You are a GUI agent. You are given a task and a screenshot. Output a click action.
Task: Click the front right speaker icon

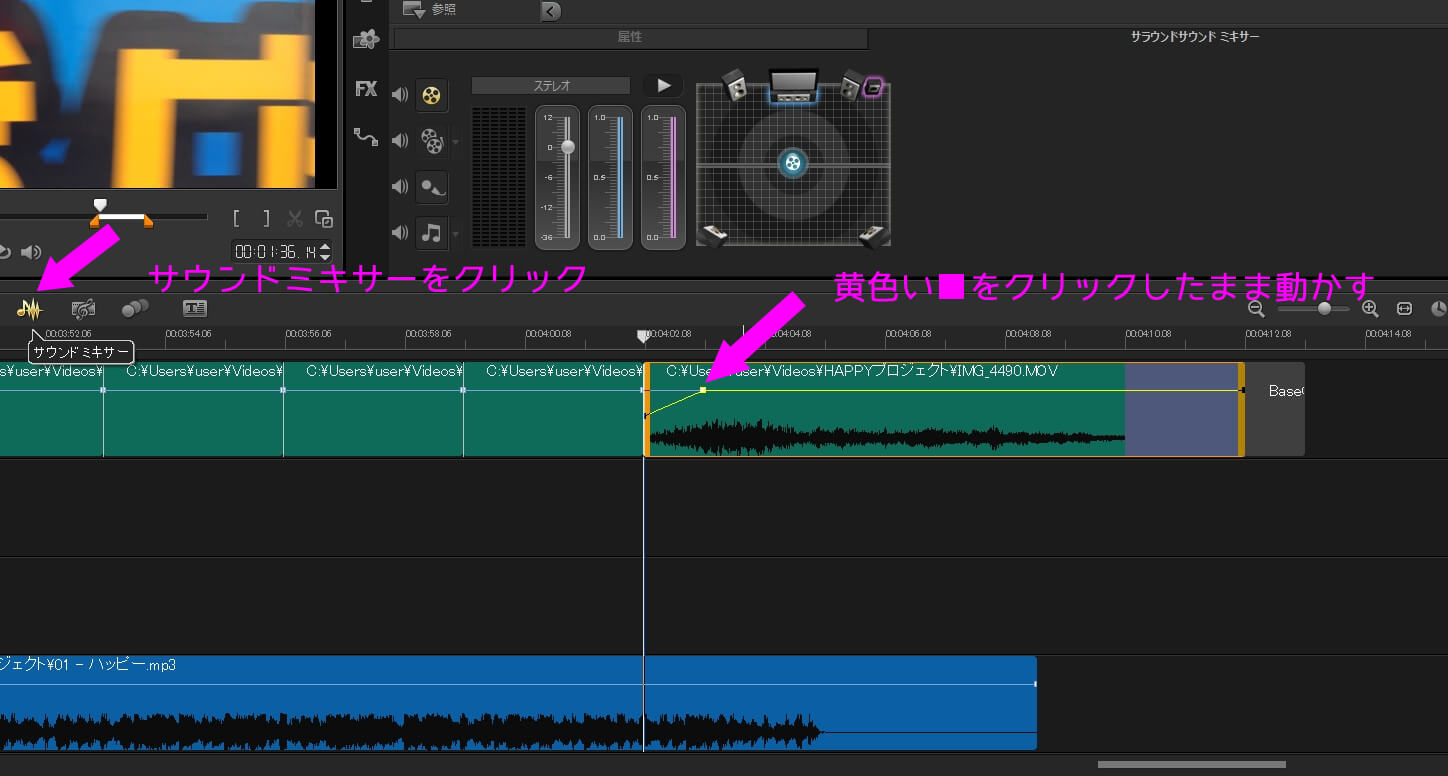(x=852, y=85)
